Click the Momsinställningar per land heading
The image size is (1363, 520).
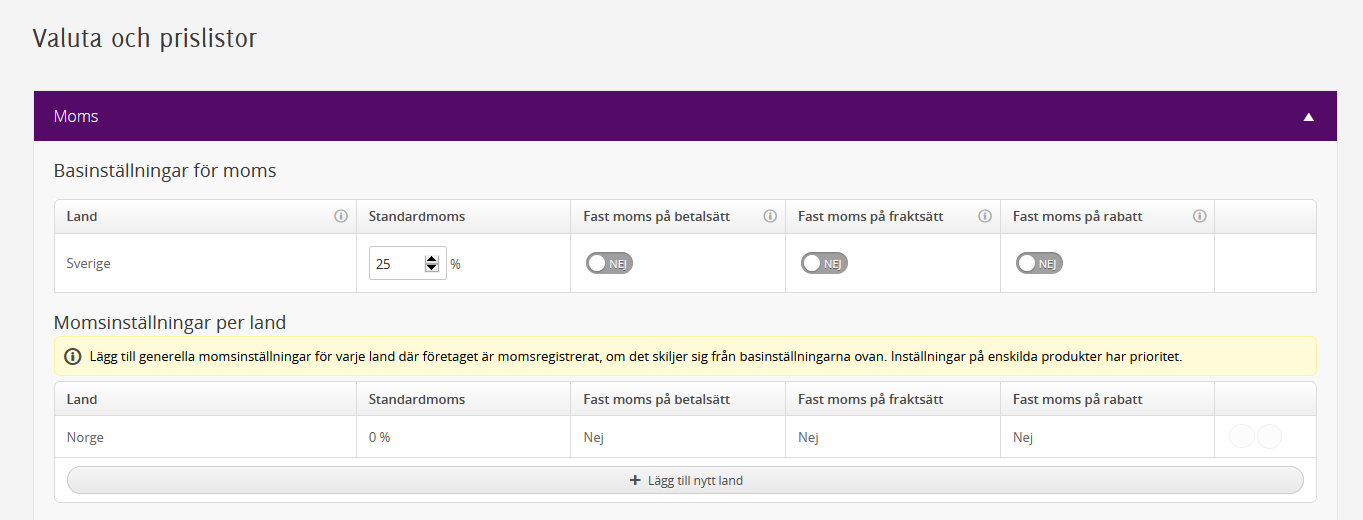pyautogui.click(x=170, y=323)
